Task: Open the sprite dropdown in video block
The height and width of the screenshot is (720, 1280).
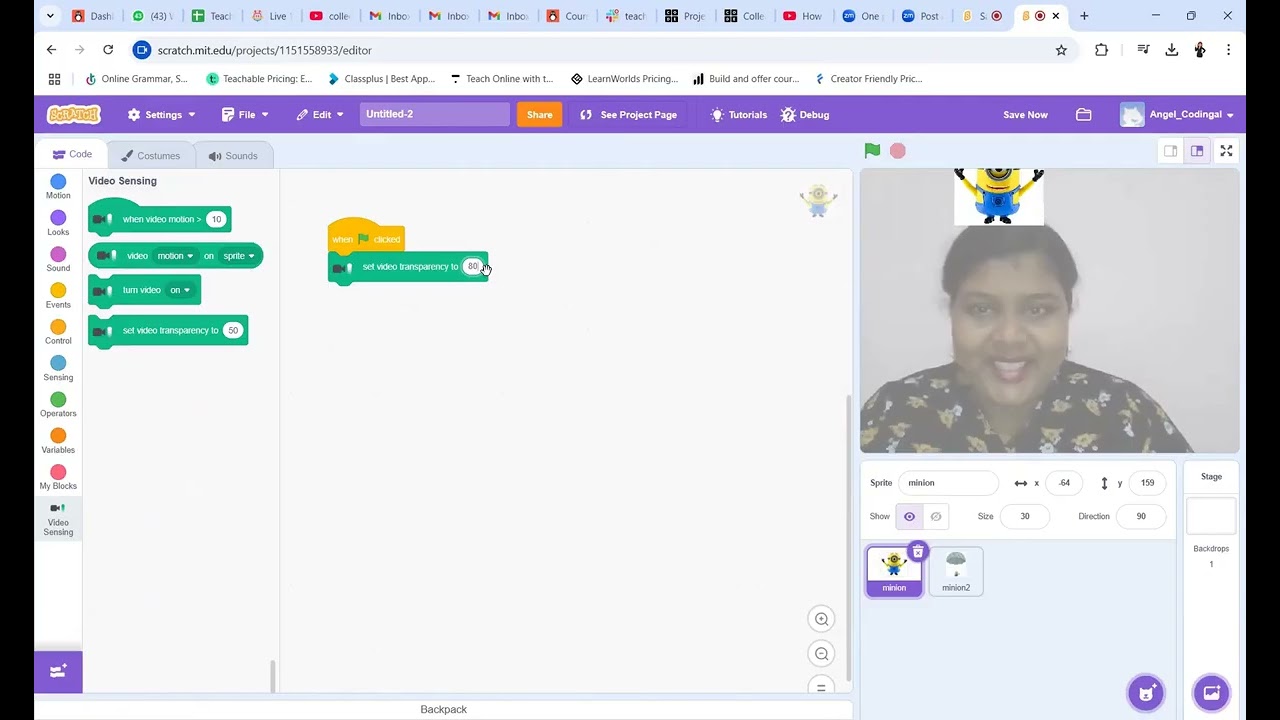Action: coord(238,256)
